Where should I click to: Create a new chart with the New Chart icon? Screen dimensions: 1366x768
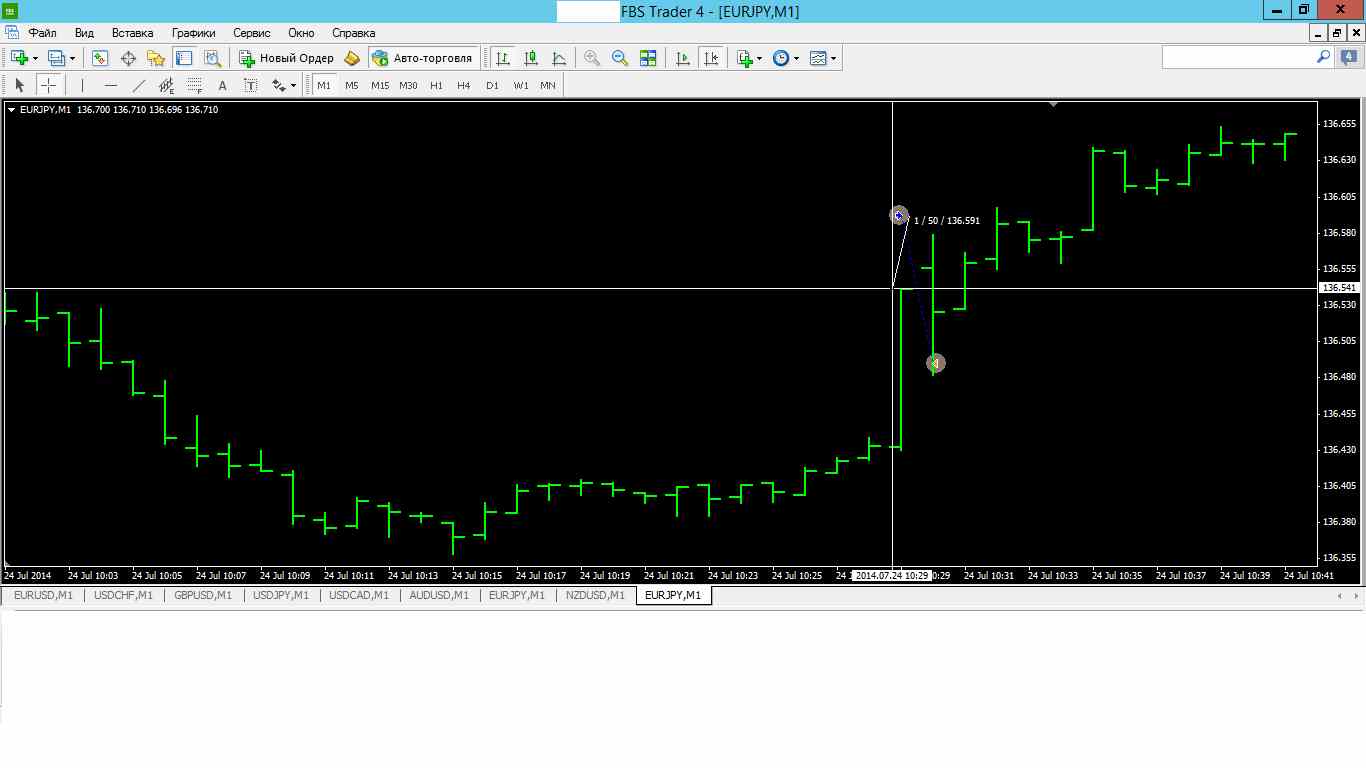pos(19,58)
